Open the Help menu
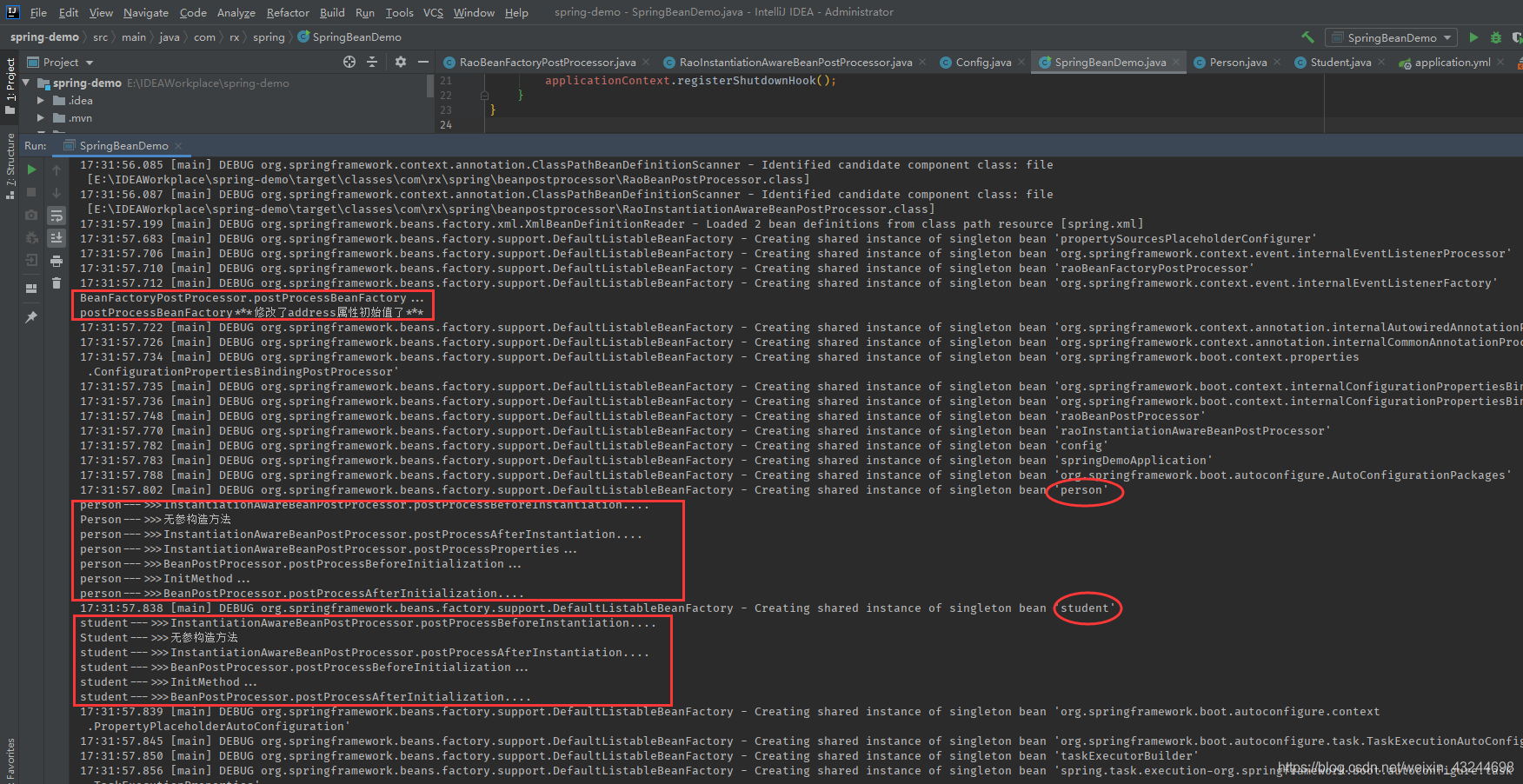Viewport: 1523px width, 784px height. (516, 12)
